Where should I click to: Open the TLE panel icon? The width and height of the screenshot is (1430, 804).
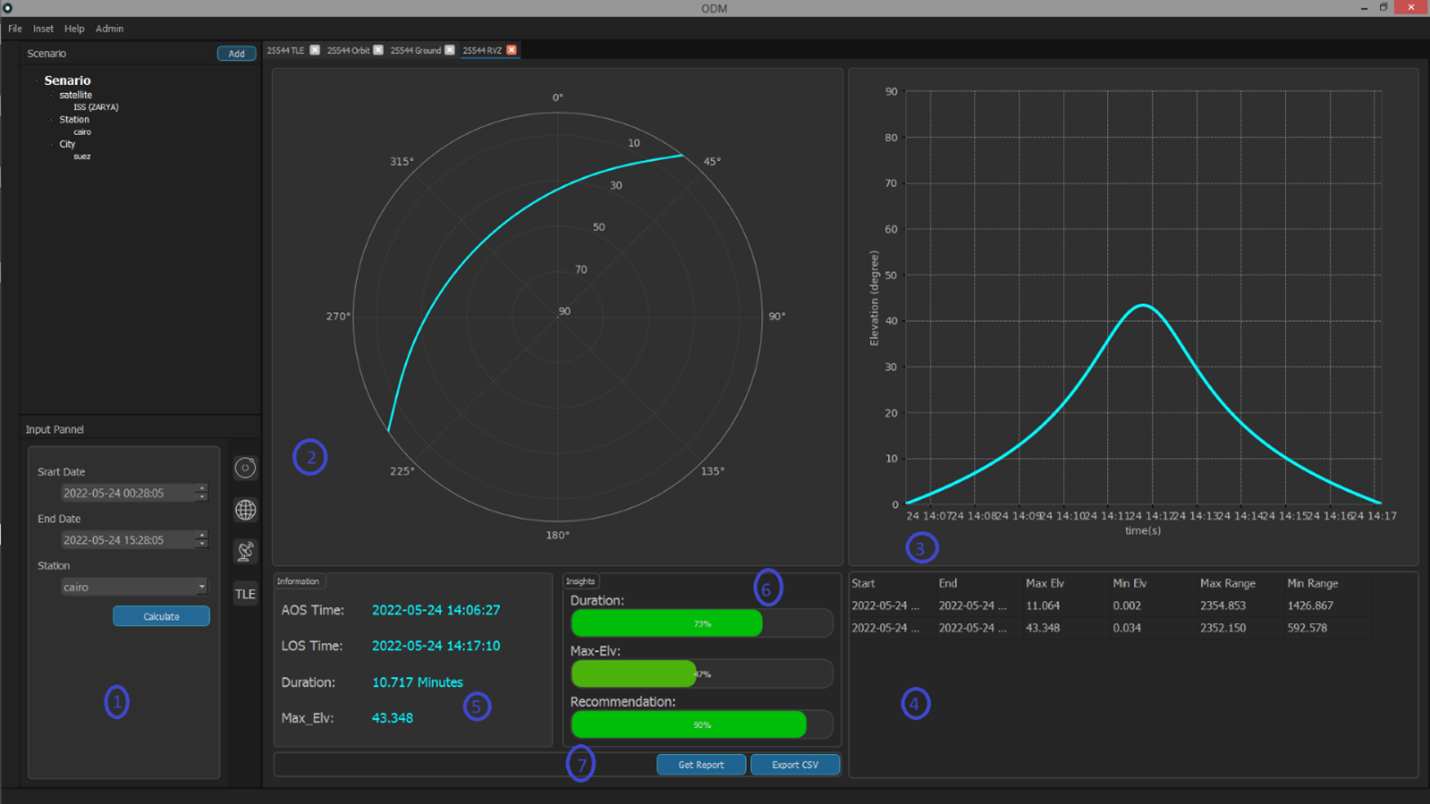click(x=245, y=593)
